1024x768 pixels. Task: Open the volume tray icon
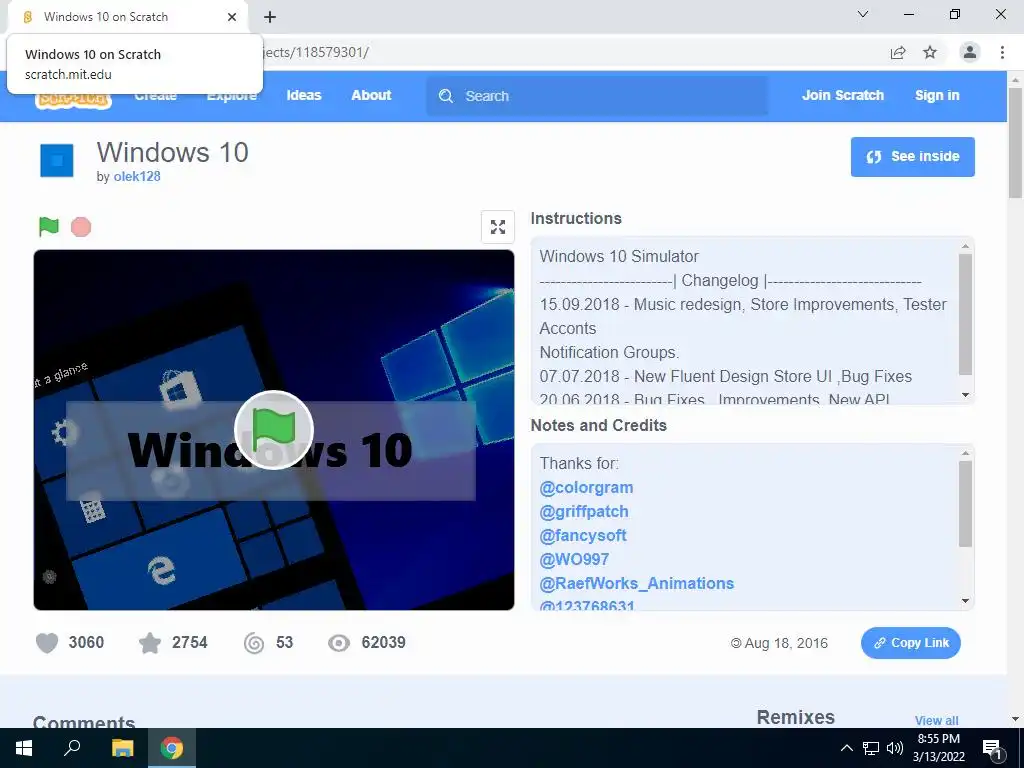(x=895, y=748)
